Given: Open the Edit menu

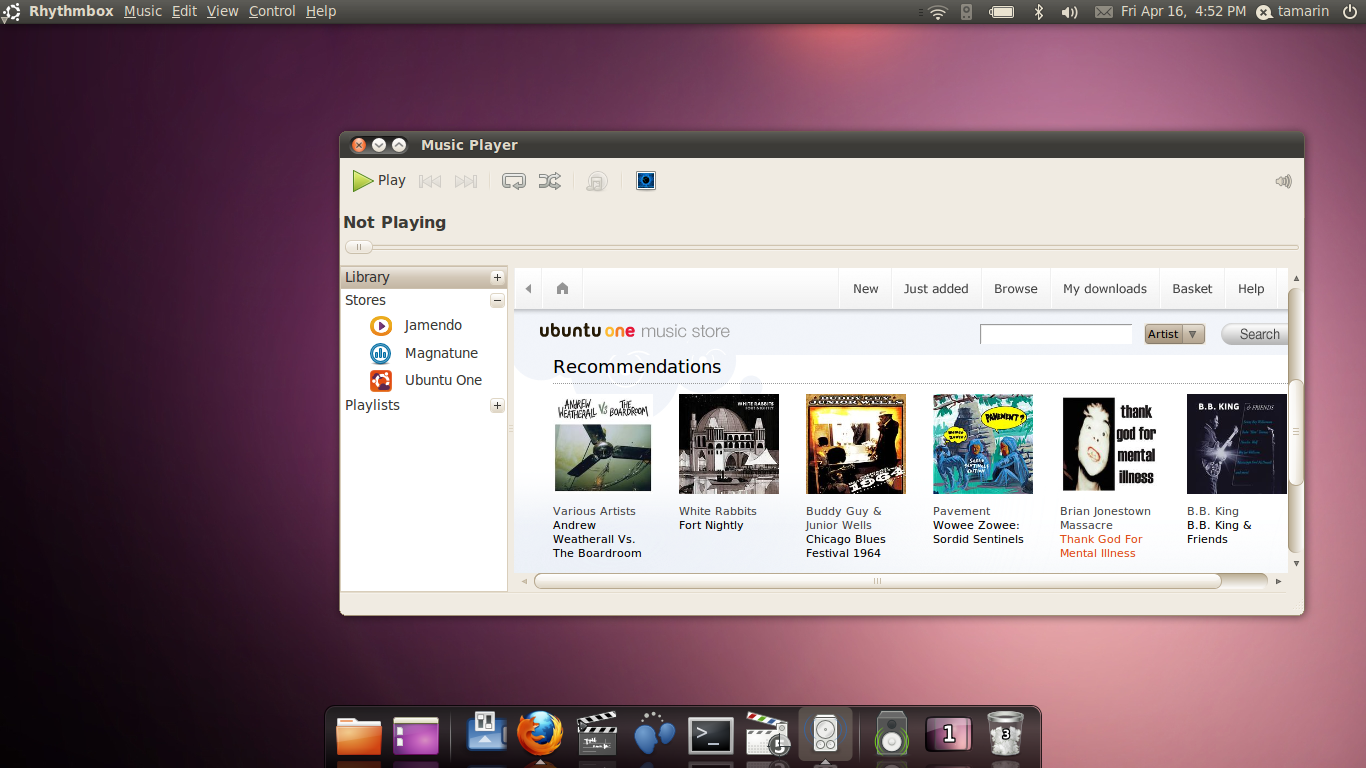Looking at the screenshot, I should point(184,11).
